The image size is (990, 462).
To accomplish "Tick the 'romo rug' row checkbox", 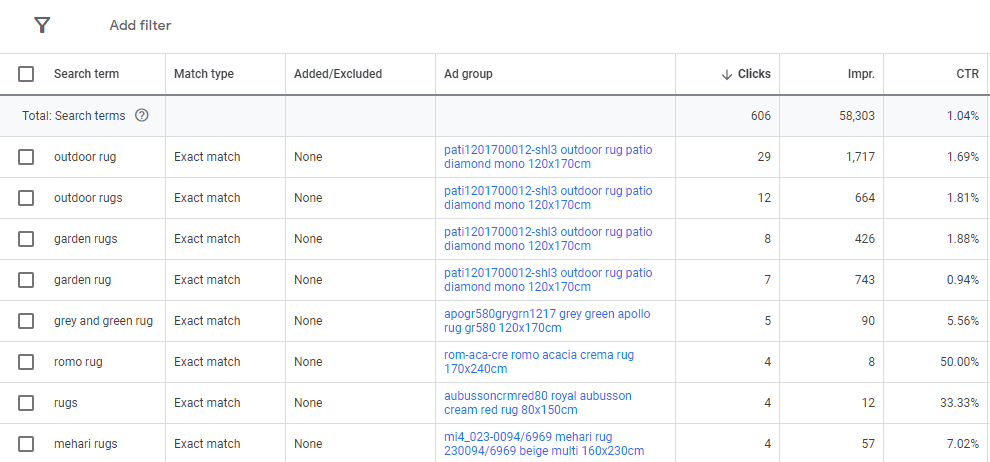I will (x=26, y=362).
